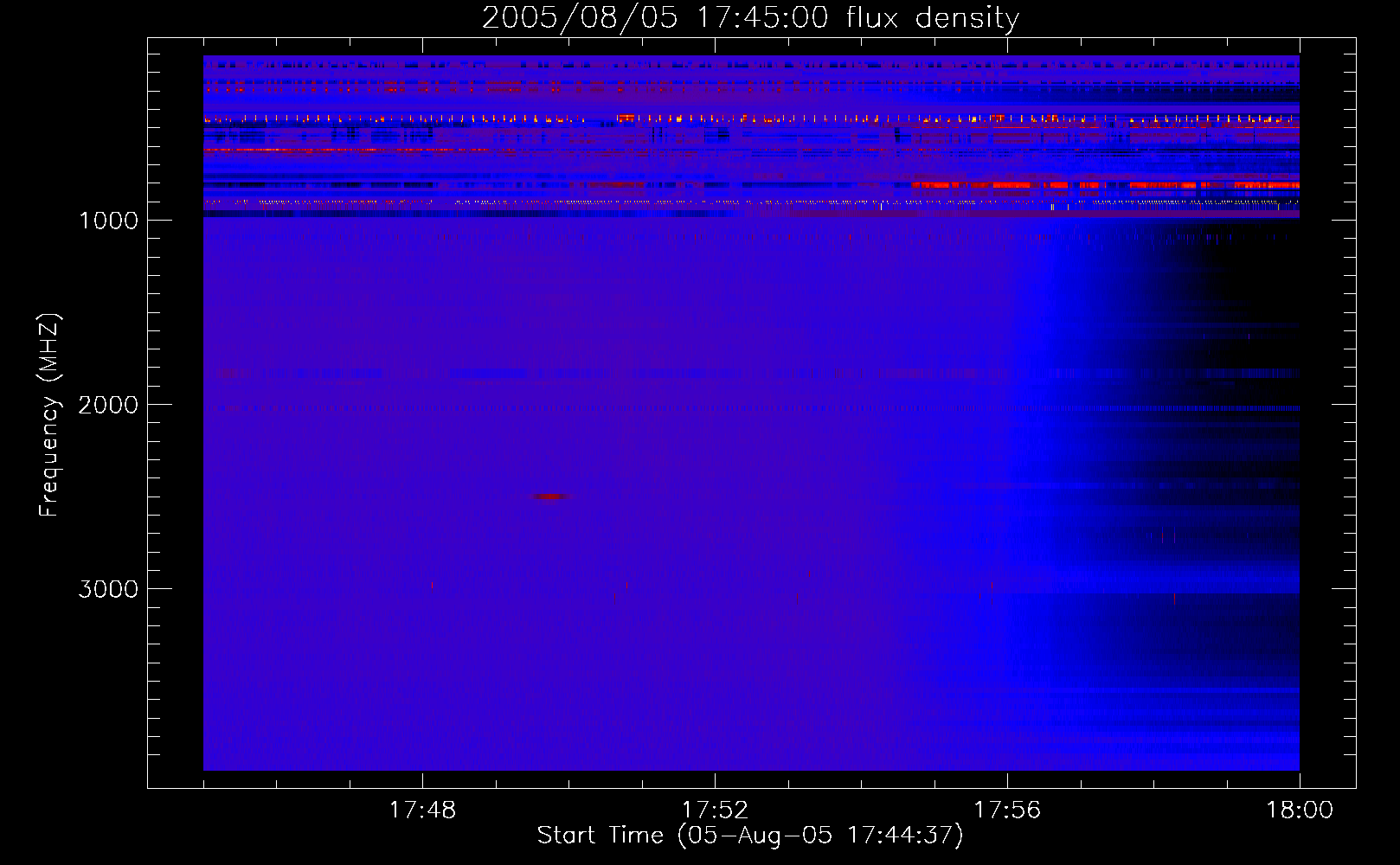The image size is (1400, 865).
Task: Click the 17:52 time tick label
Action: tap(715, 811)
